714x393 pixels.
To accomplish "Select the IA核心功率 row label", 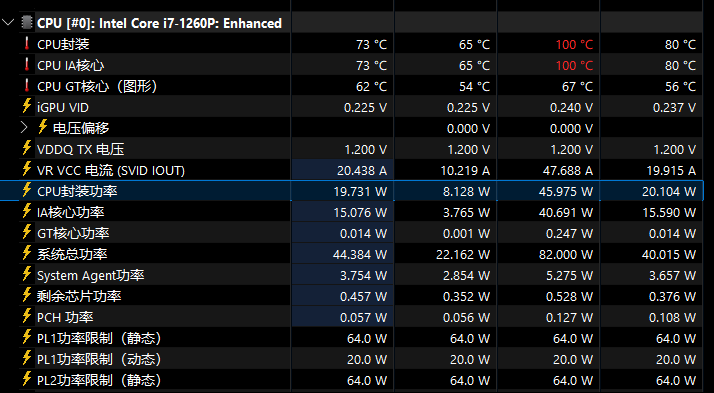I will coord(71,212).
